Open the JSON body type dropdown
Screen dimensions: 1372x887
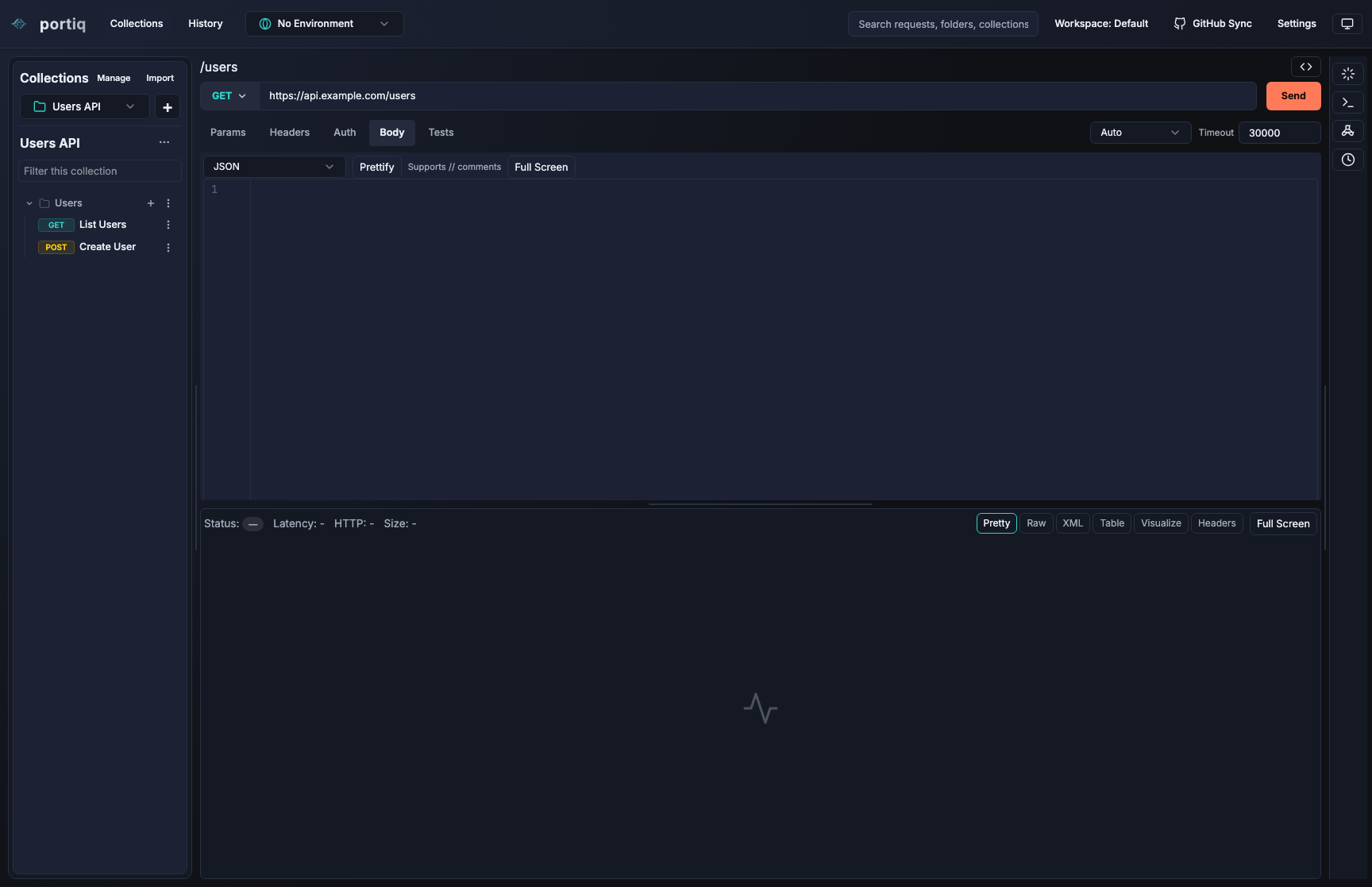(274, 167)
